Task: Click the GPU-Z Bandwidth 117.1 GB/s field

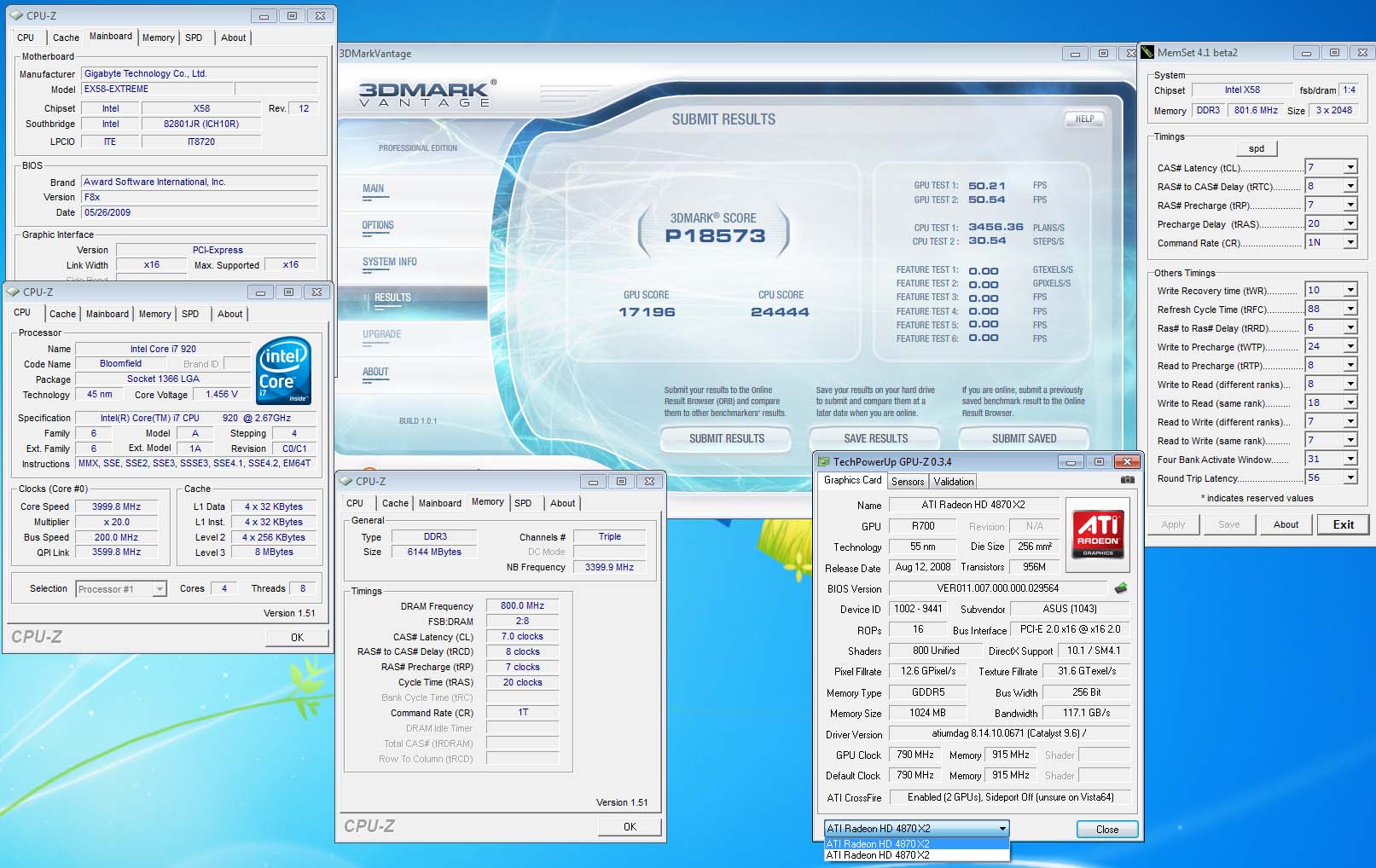Action: [x=1087, y=713]
